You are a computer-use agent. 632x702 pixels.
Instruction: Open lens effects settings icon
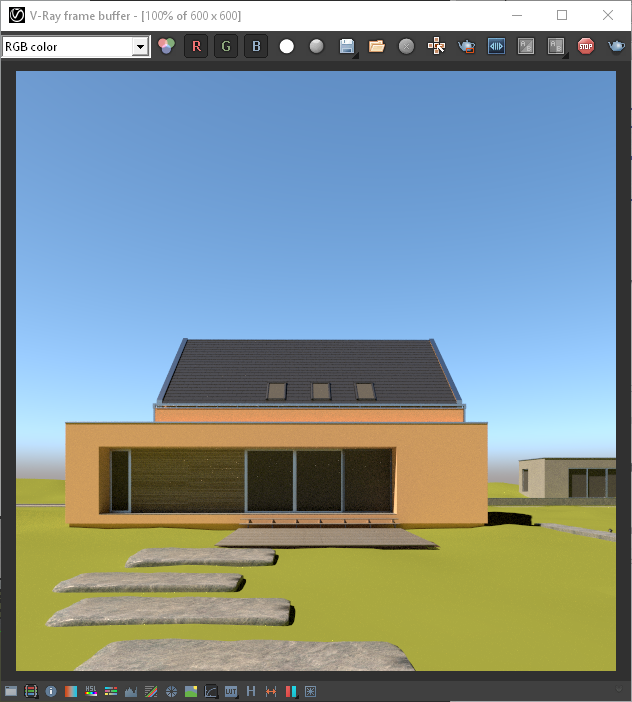[310, 691]
